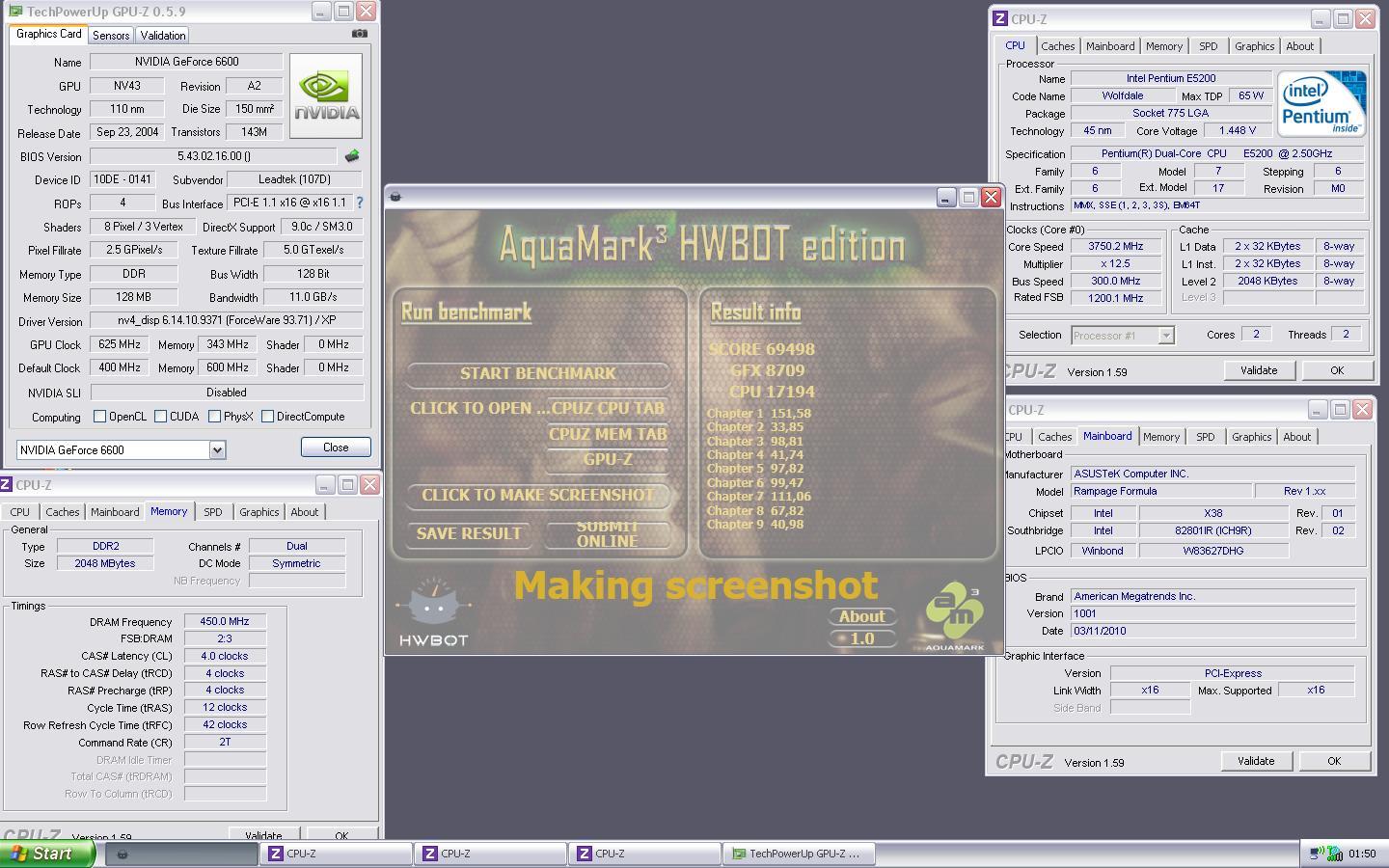Toggle the PhysX checkbox
This screenshot has height=868, width=1389.
(x=214, y=417)
